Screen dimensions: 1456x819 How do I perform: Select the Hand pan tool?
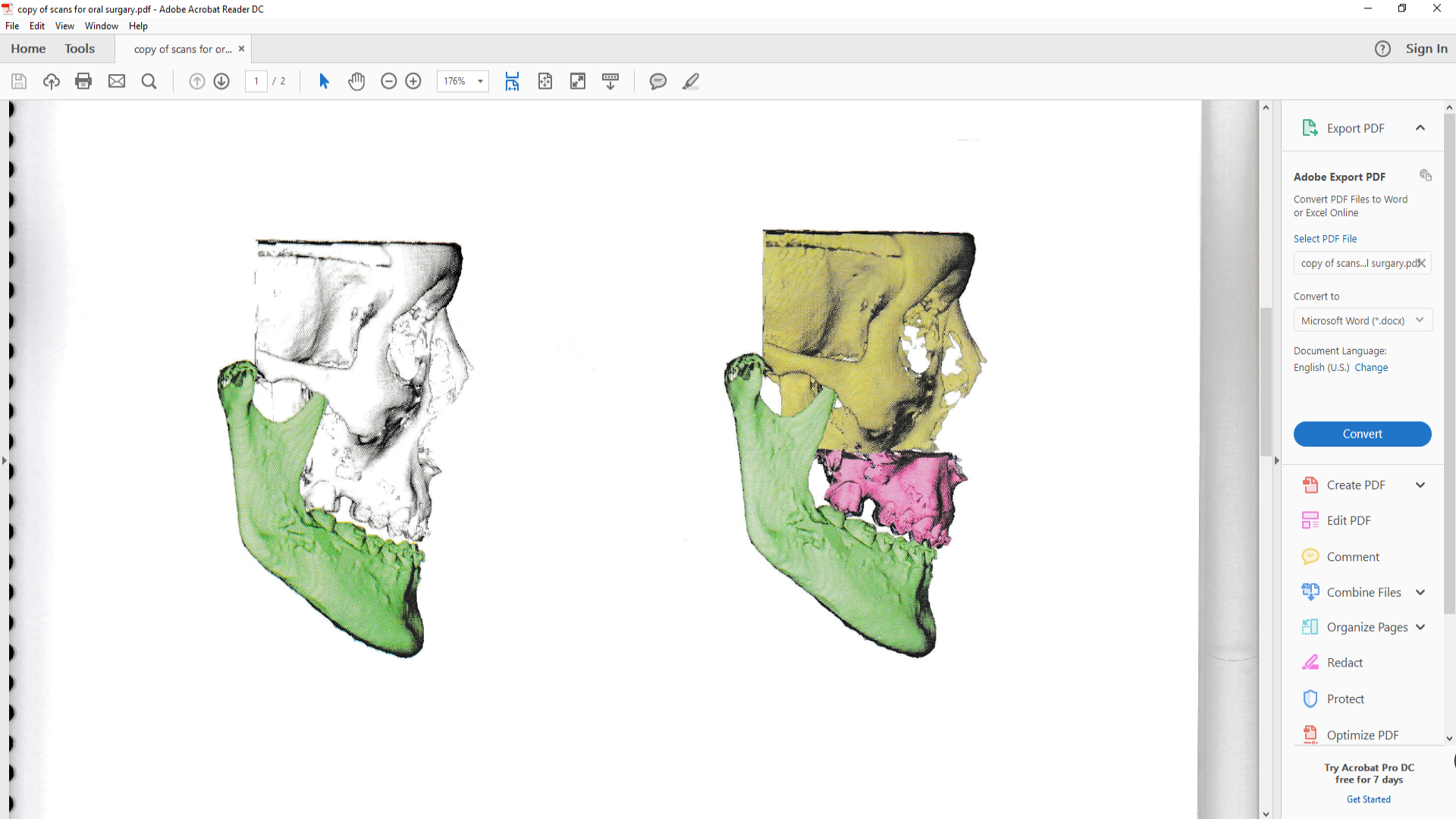click(x=356, y=81)
